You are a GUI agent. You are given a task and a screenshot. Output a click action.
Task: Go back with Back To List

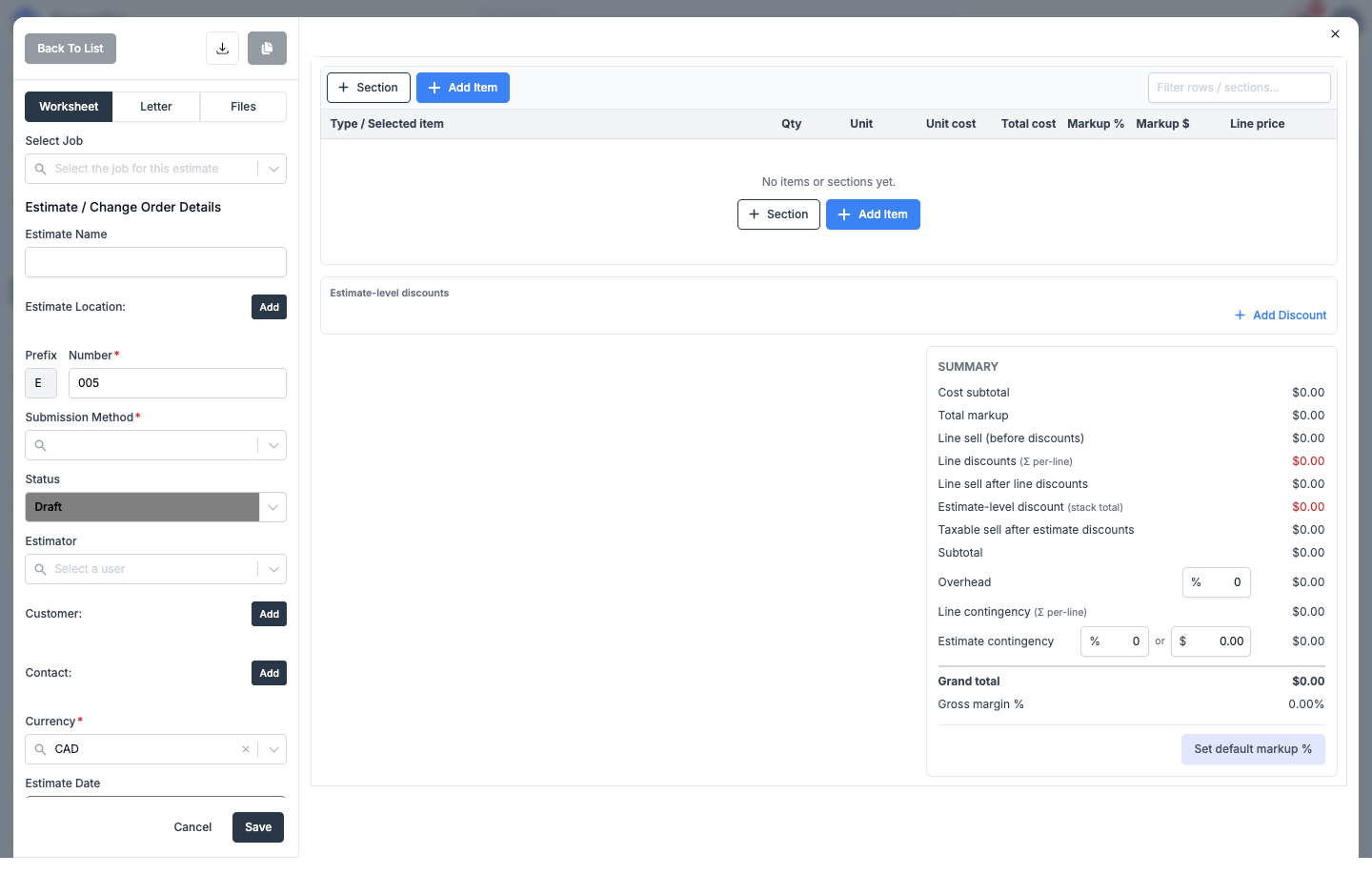[x=71, y=49]
